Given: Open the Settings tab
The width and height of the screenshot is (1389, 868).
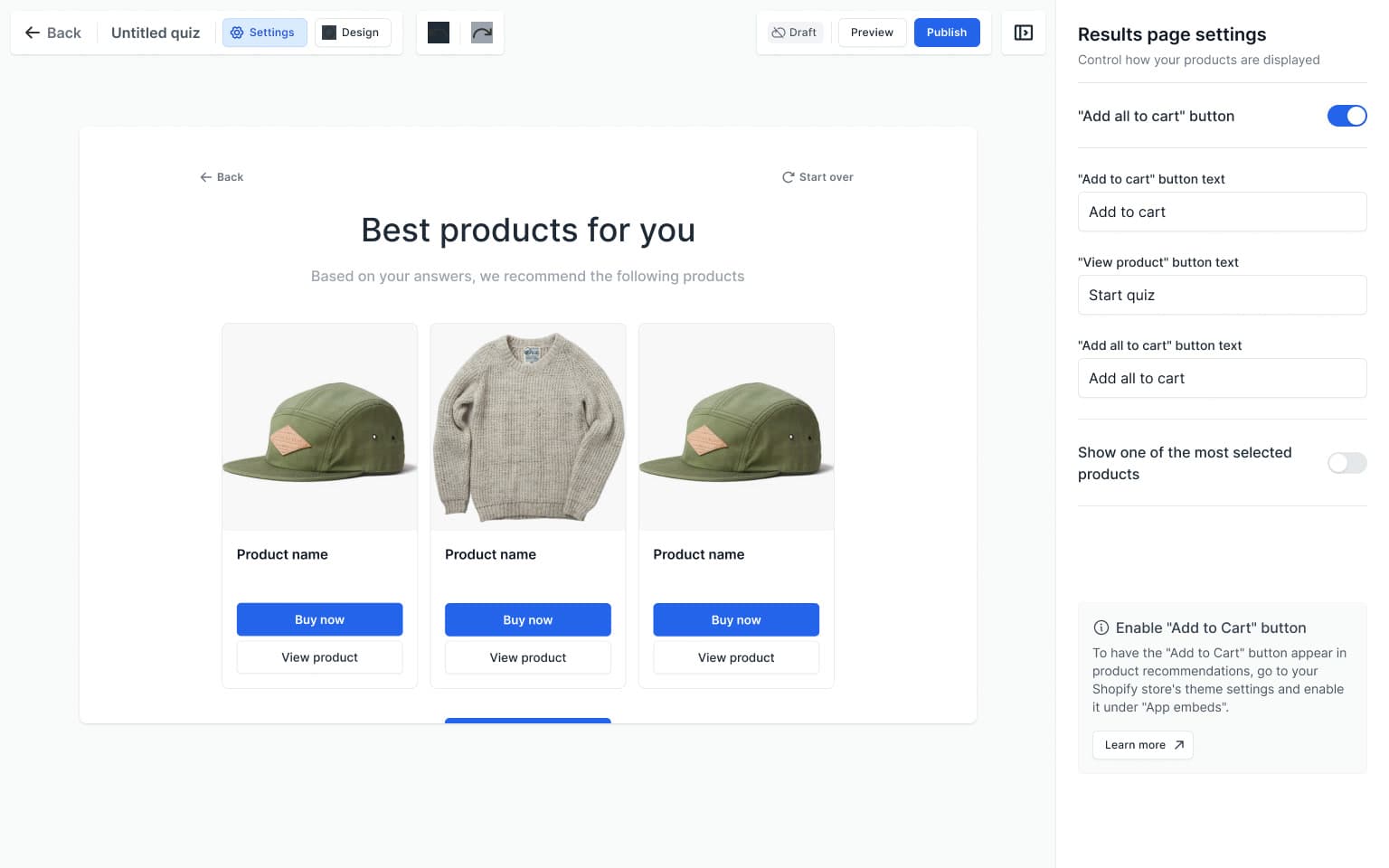Looking at the screenshot, I should pyautogui.click(x=264, y=33).
